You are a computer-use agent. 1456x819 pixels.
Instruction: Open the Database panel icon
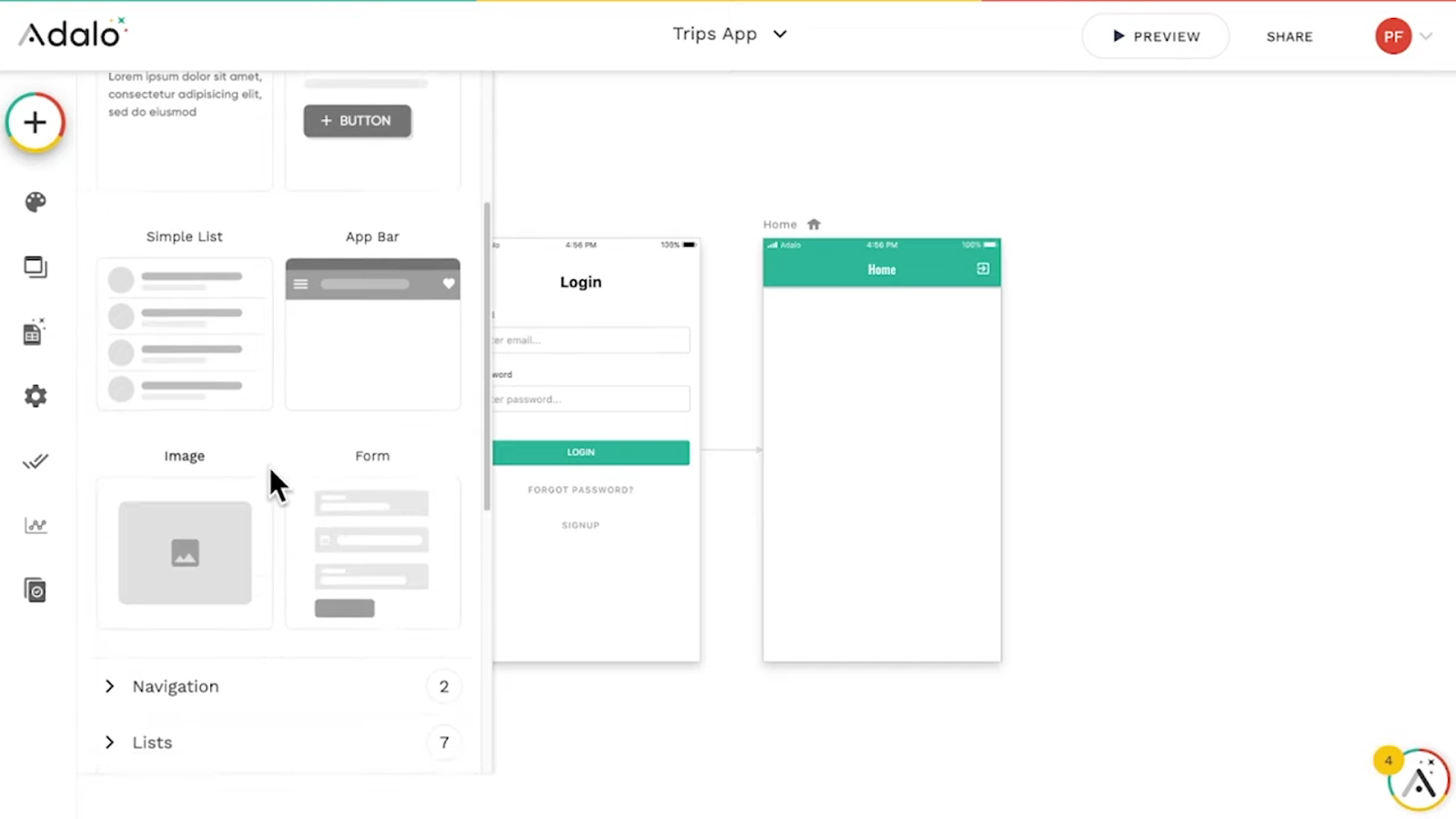34,332
